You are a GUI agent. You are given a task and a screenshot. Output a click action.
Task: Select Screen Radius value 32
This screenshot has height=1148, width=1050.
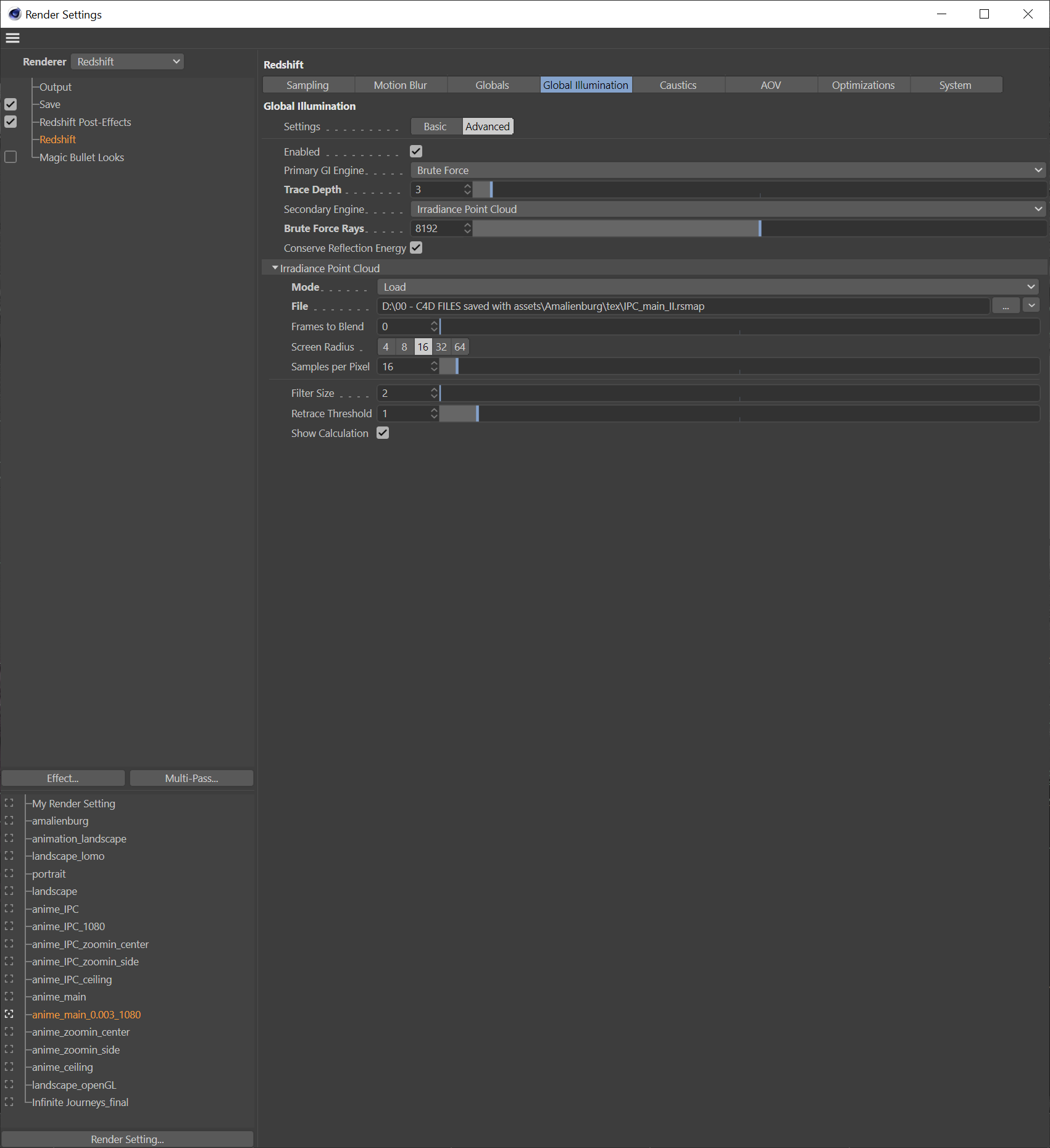(x=441, y=347)
